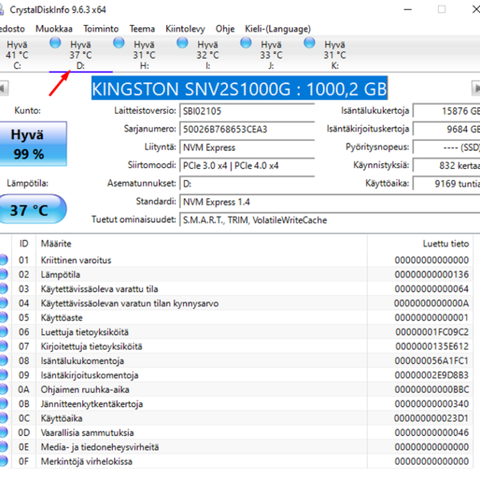Image resolution: width=480 pixels, height=480 pixels.
Task: Go to next disk with right arrow
Action: click(476, 89)
